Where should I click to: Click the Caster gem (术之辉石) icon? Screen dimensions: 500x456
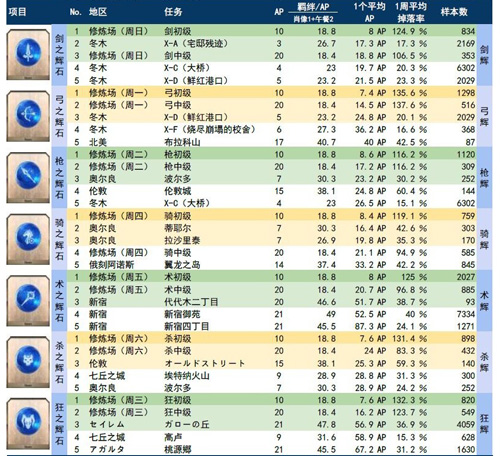28,300
